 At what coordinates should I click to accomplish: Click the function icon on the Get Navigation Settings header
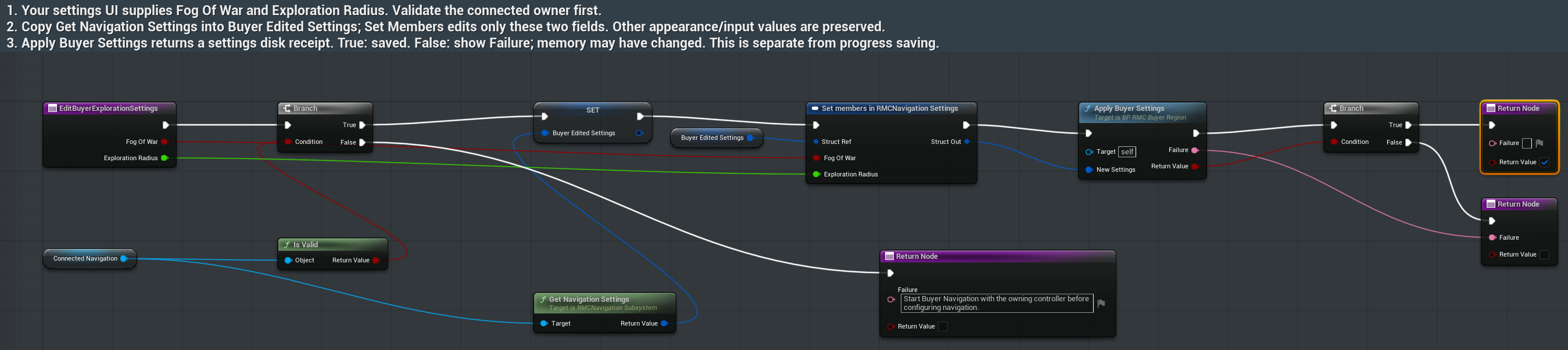(543, 300)
